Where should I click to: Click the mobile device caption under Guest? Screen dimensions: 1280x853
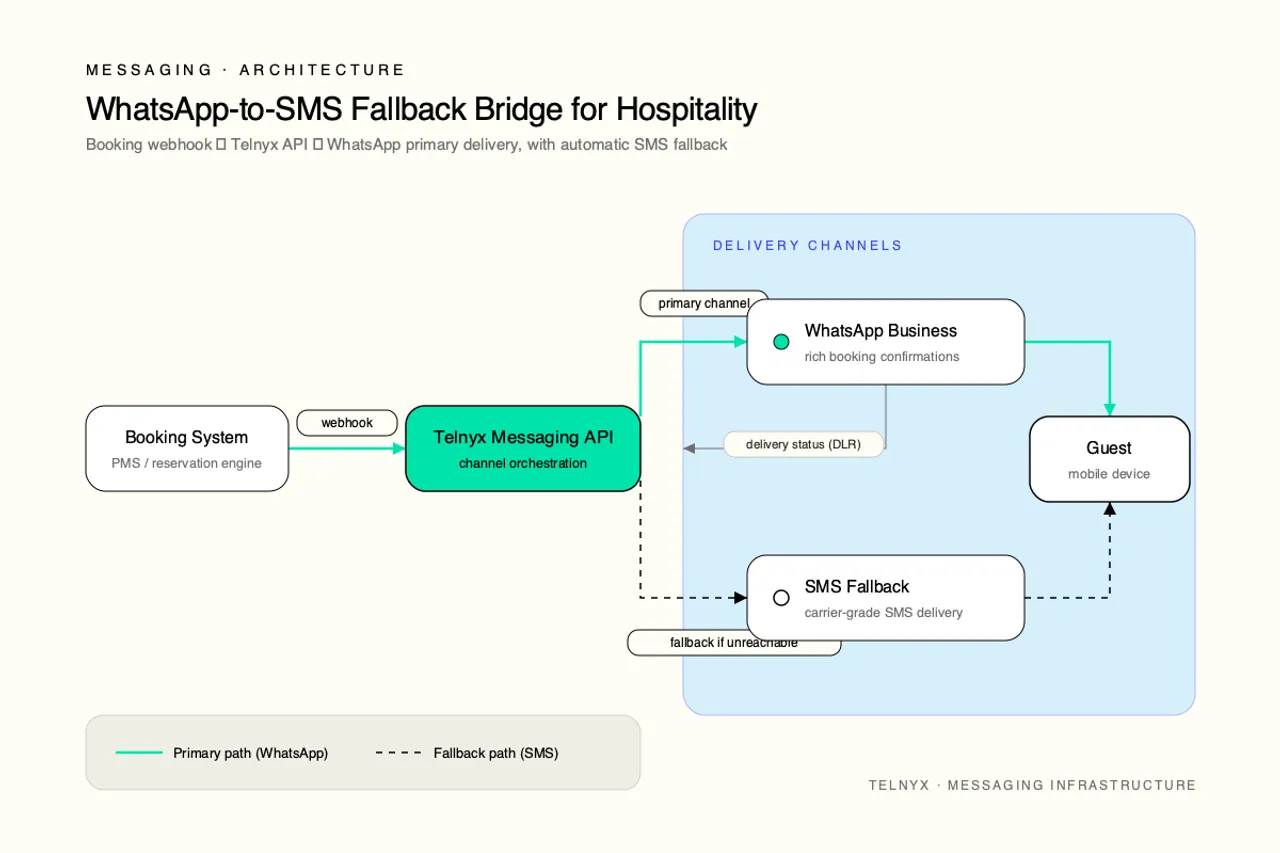tap(1109, 474)
